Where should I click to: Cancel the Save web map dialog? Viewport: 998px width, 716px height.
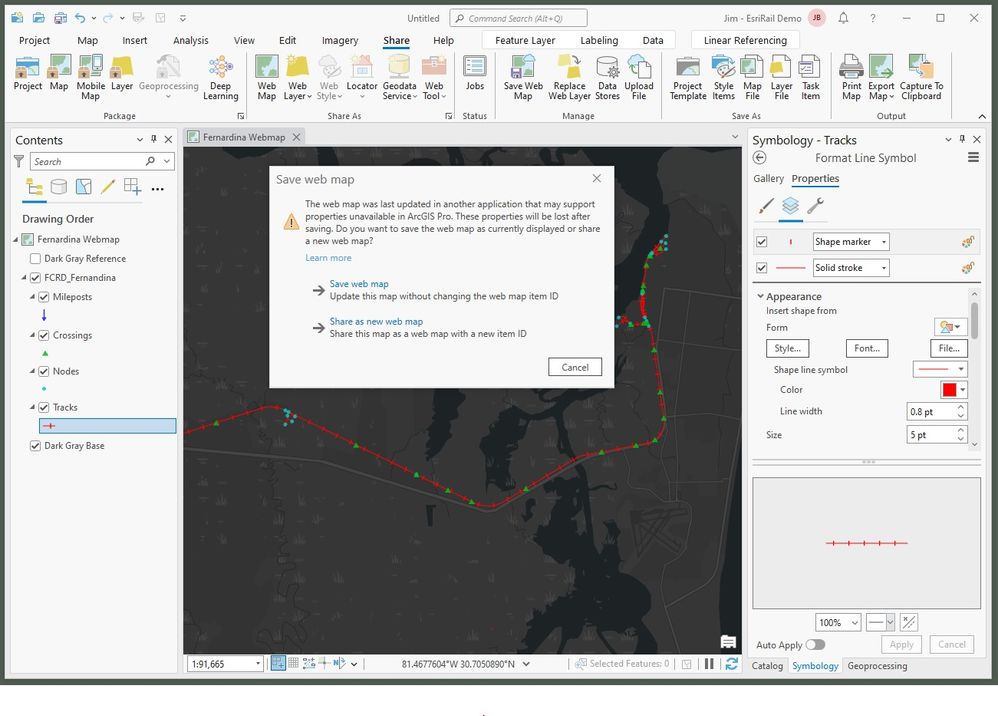coord(575,367)
